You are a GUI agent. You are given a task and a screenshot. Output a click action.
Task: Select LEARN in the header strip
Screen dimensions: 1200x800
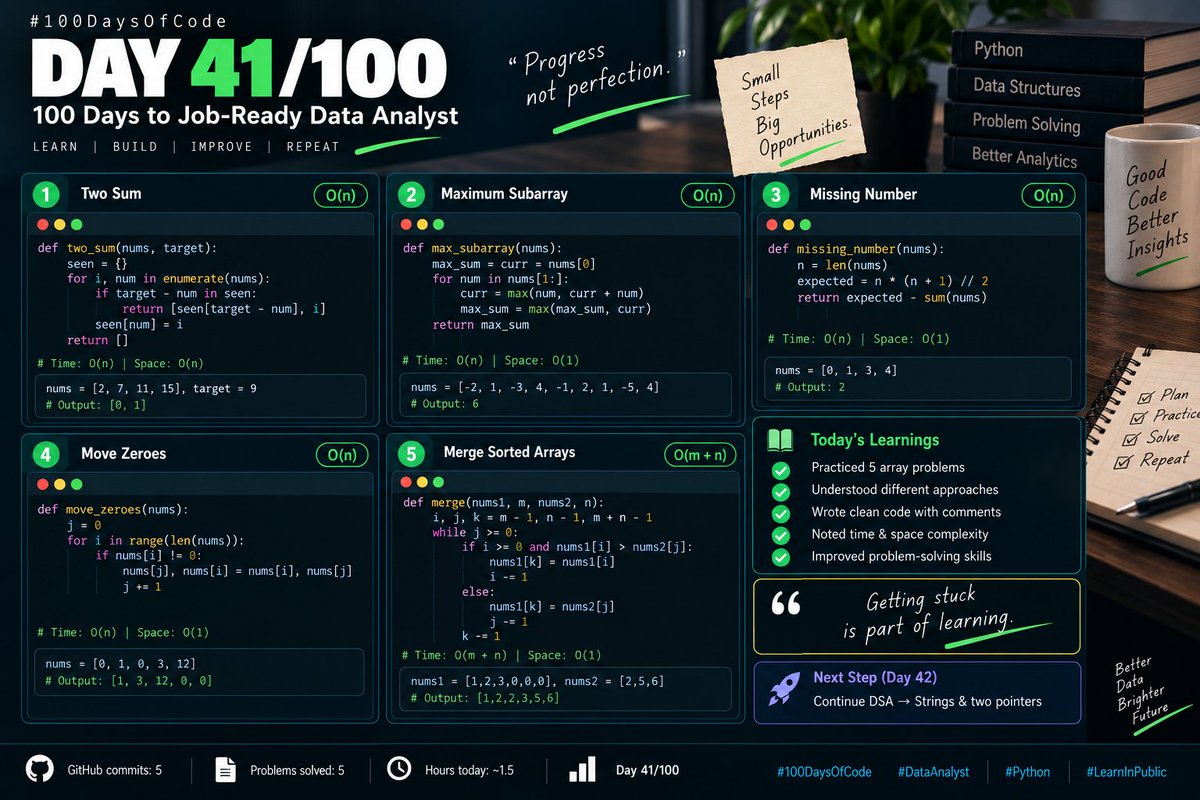point(55,147)
